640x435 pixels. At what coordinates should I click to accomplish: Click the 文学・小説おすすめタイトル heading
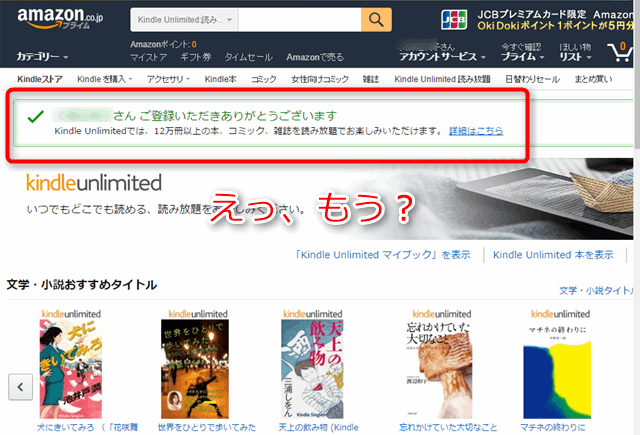(82, 284)
